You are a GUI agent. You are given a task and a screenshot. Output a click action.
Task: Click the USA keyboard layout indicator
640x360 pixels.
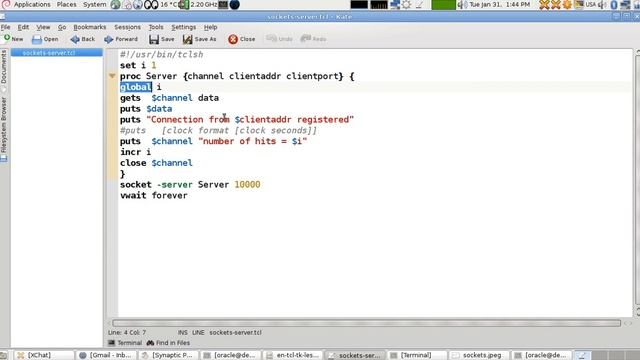591,4
